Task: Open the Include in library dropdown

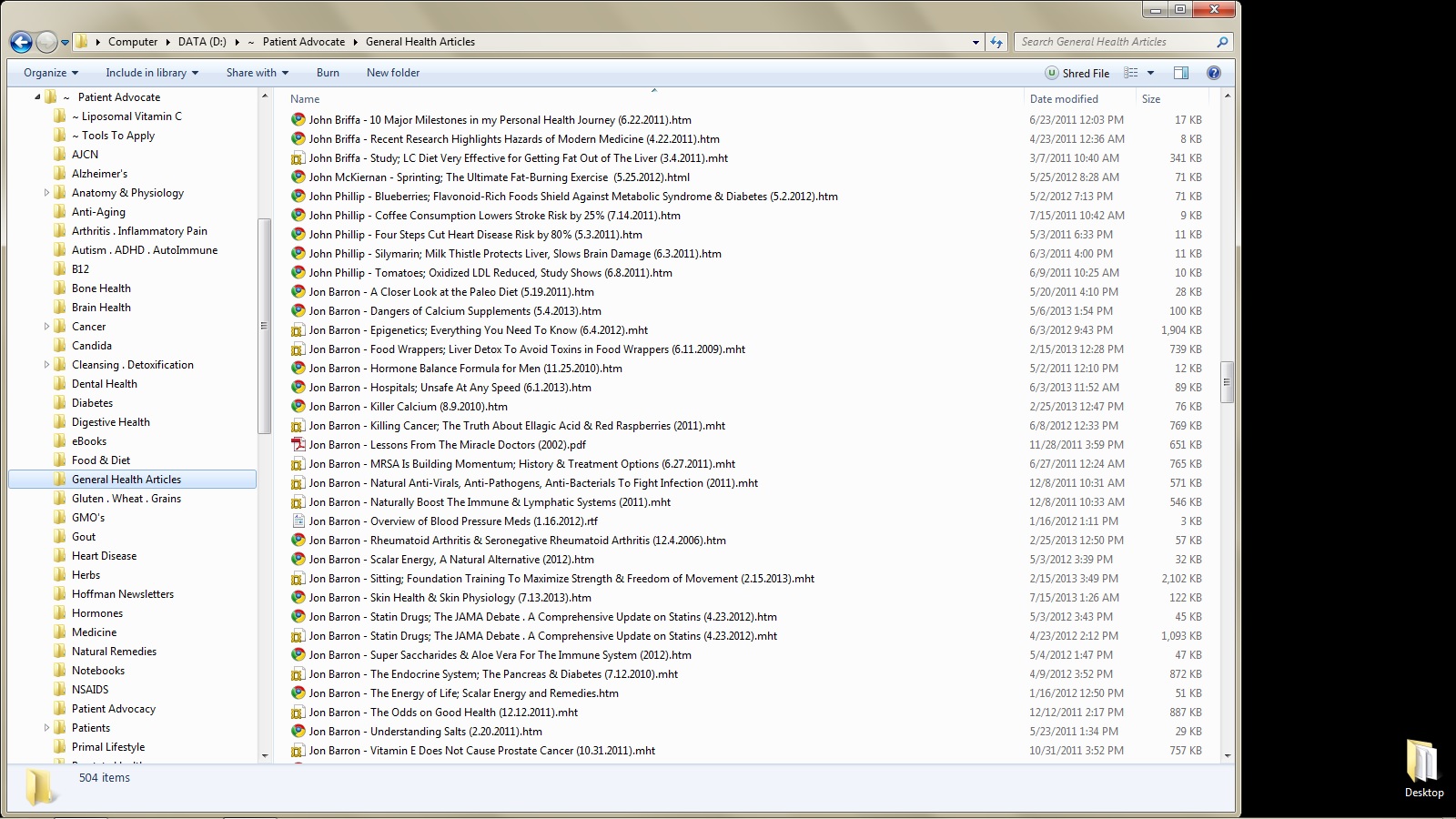Action: point(151,73)
